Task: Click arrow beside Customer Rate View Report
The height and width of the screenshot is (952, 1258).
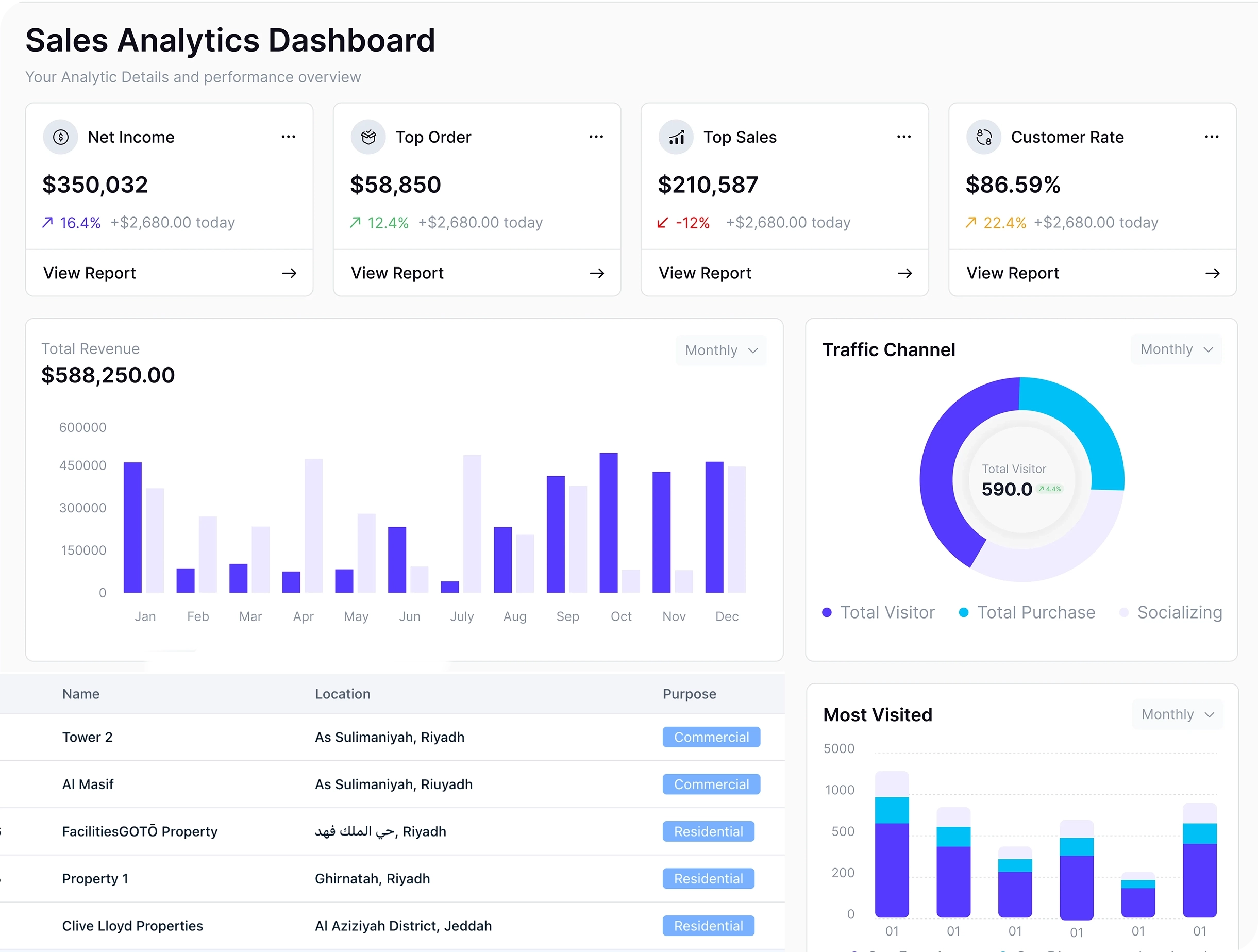Action: [1213, 274]
